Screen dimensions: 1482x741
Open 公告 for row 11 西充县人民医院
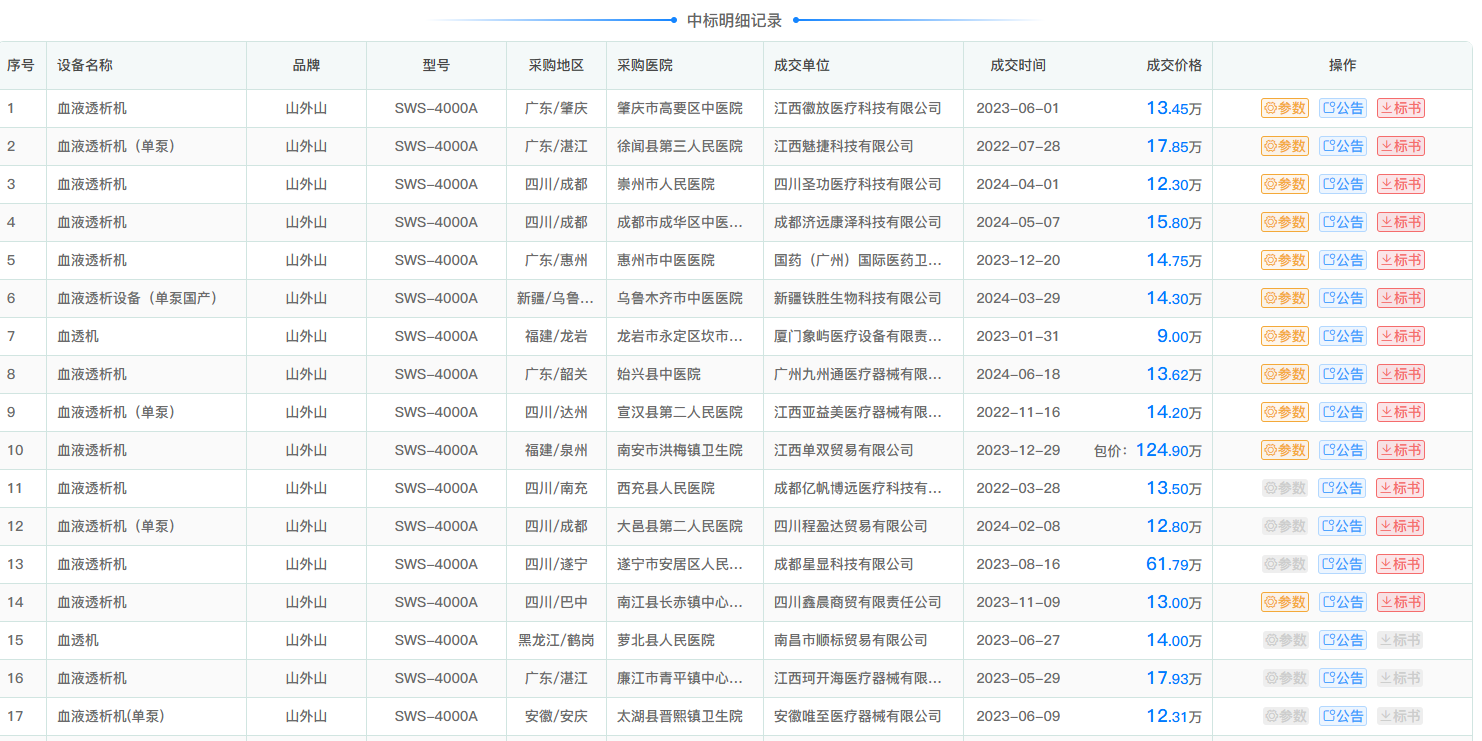[1343, 488]
